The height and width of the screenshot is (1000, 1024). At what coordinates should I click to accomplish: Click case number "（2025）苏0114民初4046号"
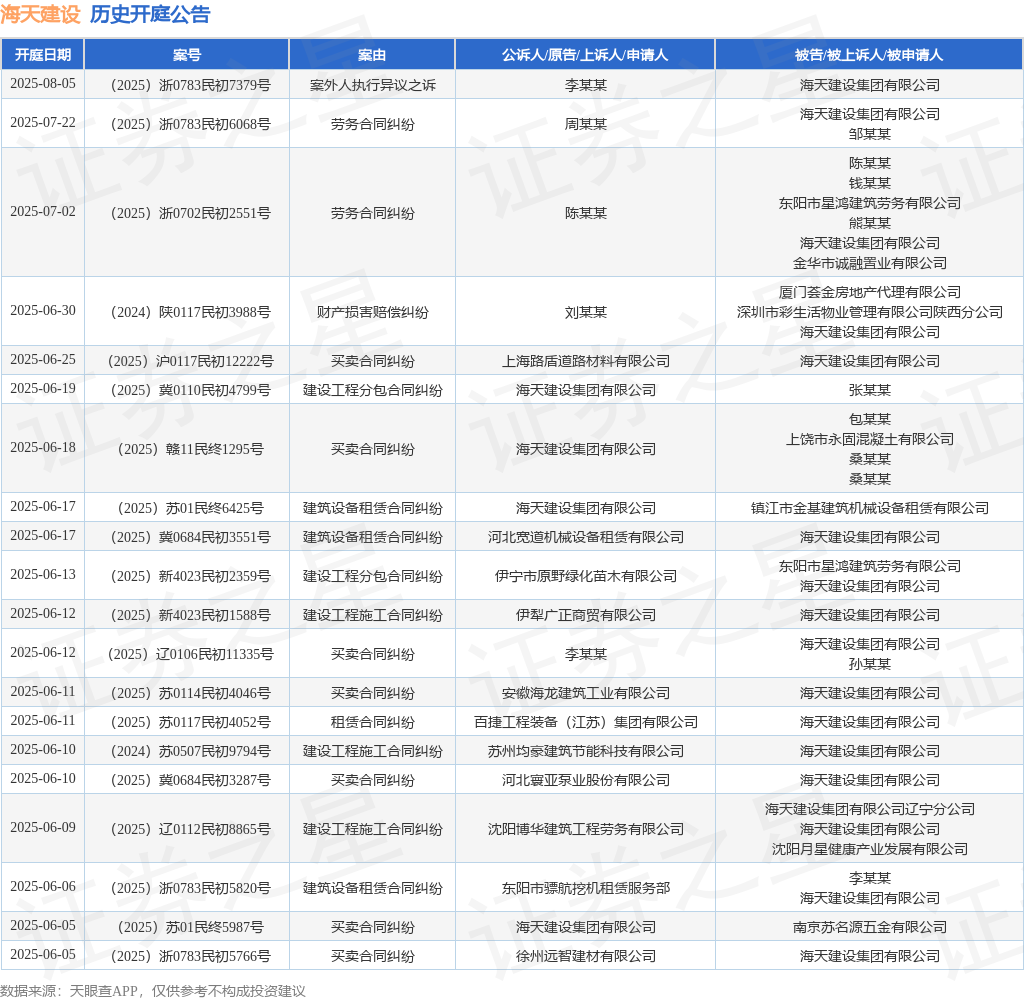coord(187,693)
